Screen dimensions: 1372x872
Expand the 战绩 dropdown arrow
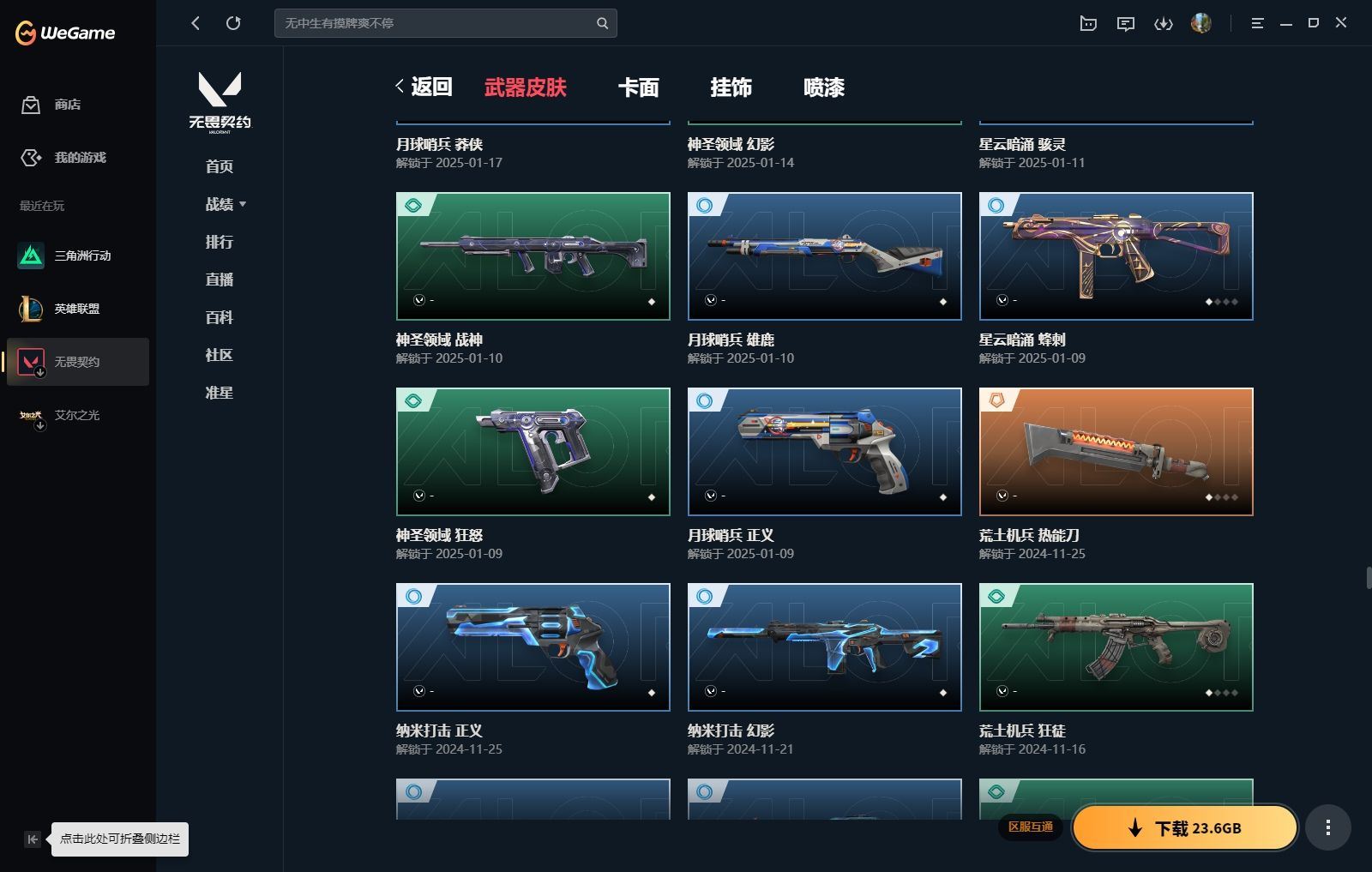243,204
